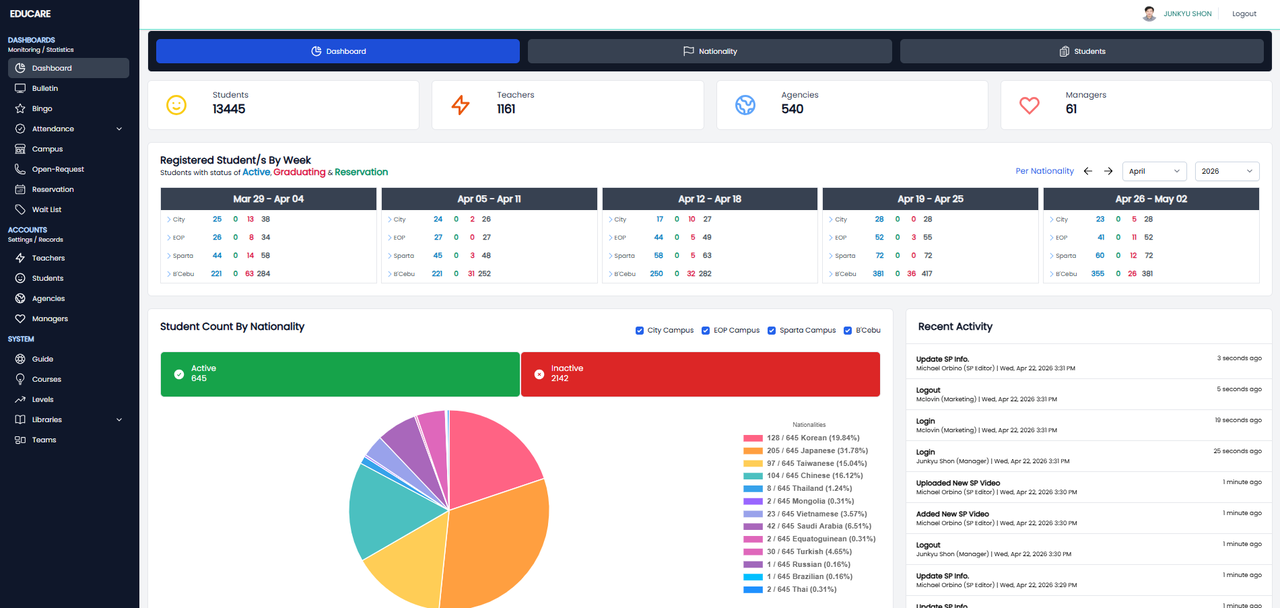The image size is (1280, 608).
Task: Click the Wait List tag icon
Action: coord(20,210)
